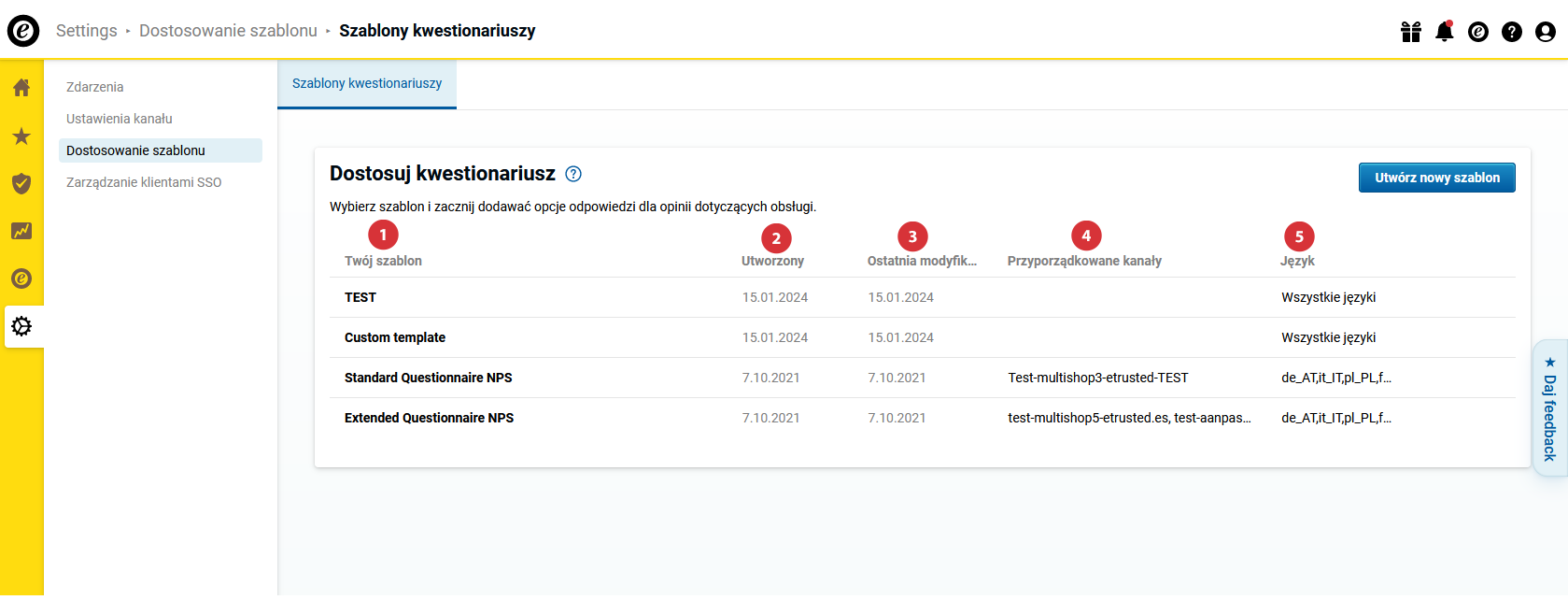Image resolution: width=1568 pixels, height=600 pixels.
Task: Open Standard Questionnaire NPS template
Action: click(923, 378)
